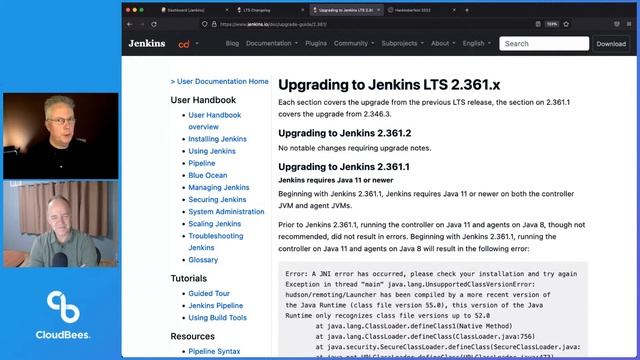Open the Pipeline Syntax resource link

tap(214, 351)
